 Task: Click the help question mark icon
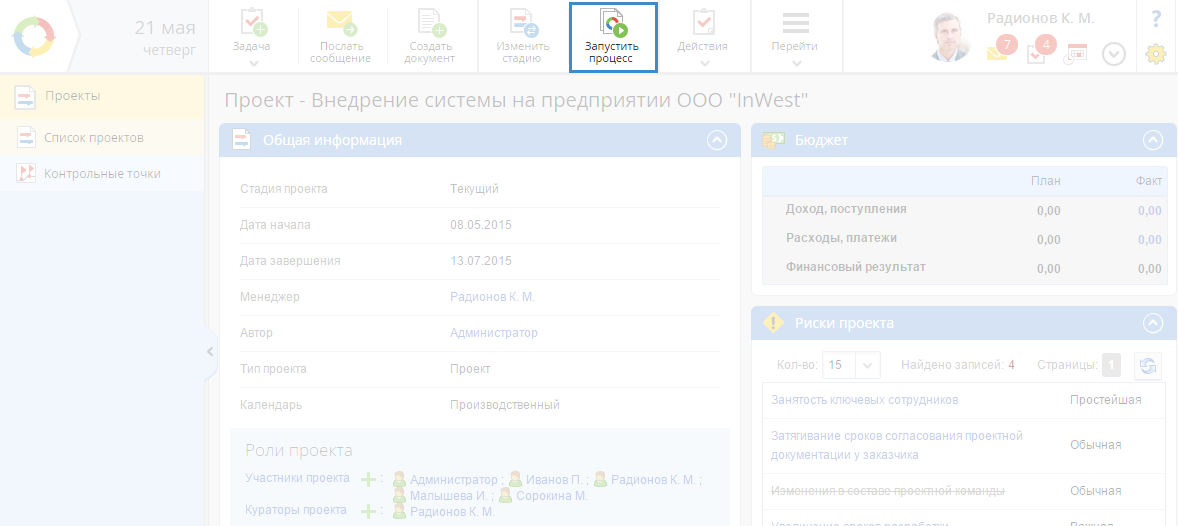click(x=1156, y=18)
